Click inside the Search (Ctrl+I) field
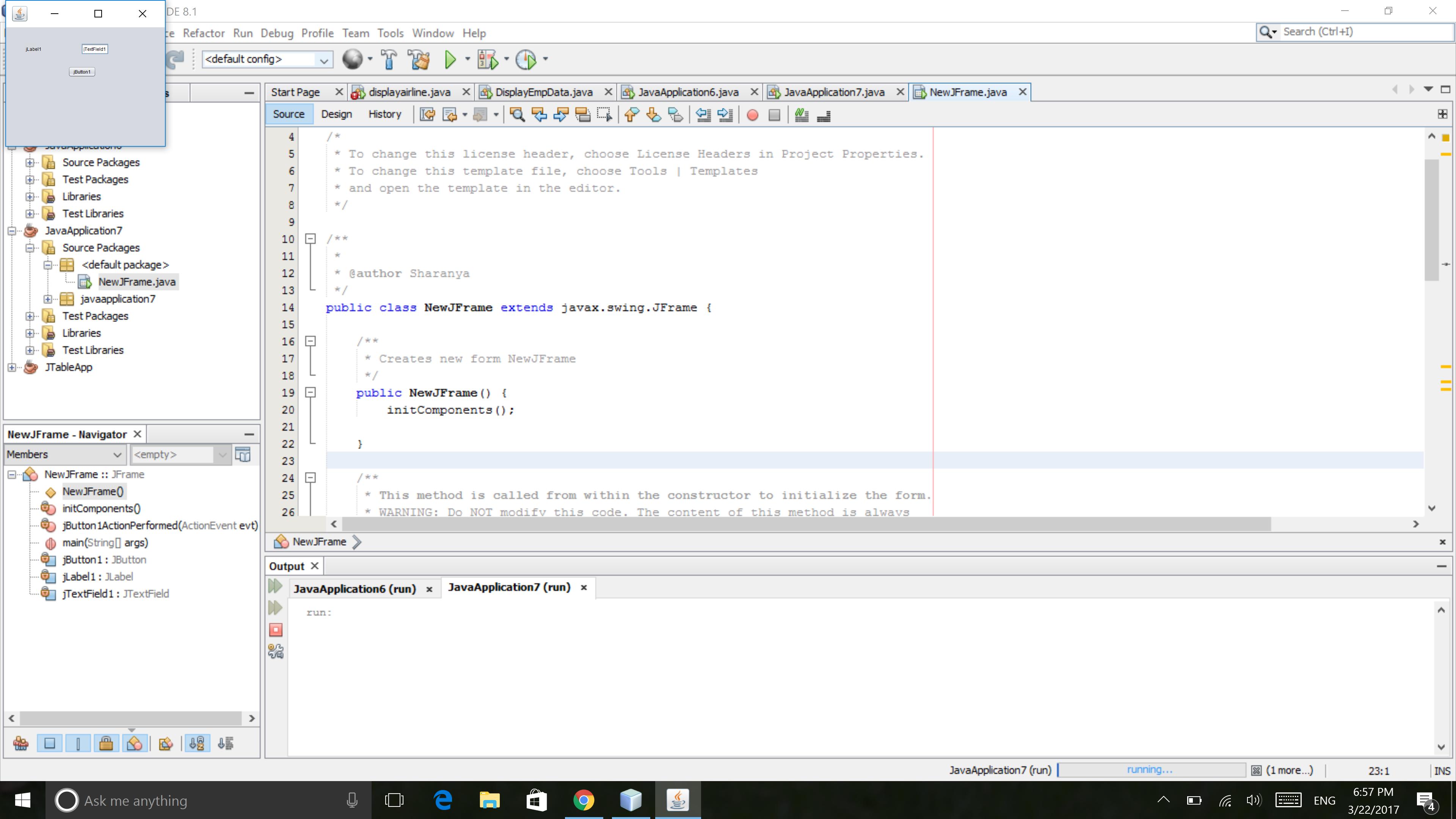This screenshot has height=819, width=1456. (x=1357, y=31)
